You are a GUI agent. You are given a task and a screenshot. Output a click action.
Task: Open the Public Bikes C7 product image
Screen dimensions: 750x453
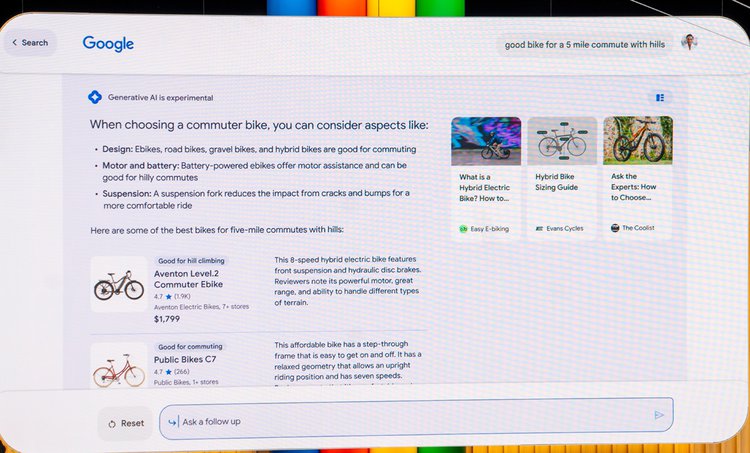tap(119, 366)
